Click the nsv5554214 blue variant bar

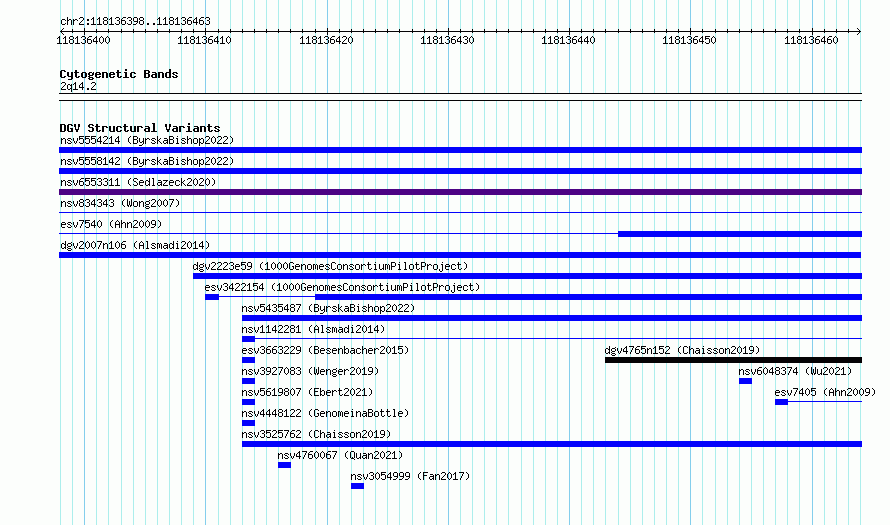coord(460,150)
